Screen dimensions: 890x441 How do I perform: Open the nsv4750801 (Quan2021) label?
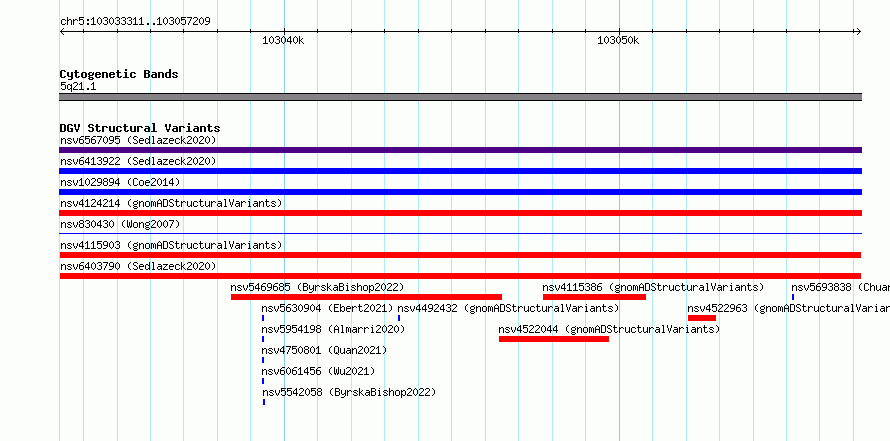tap(324, 350)
